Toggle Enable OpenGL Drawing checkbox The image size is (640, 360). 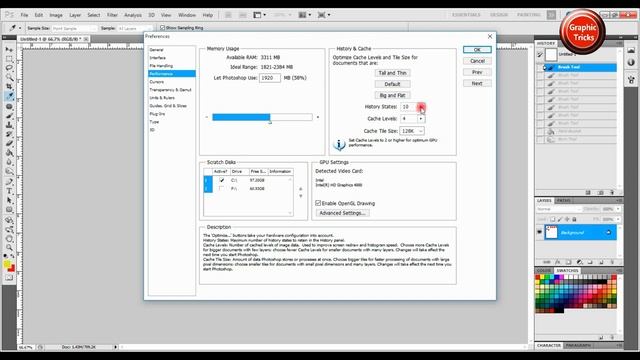pos(318,203)
